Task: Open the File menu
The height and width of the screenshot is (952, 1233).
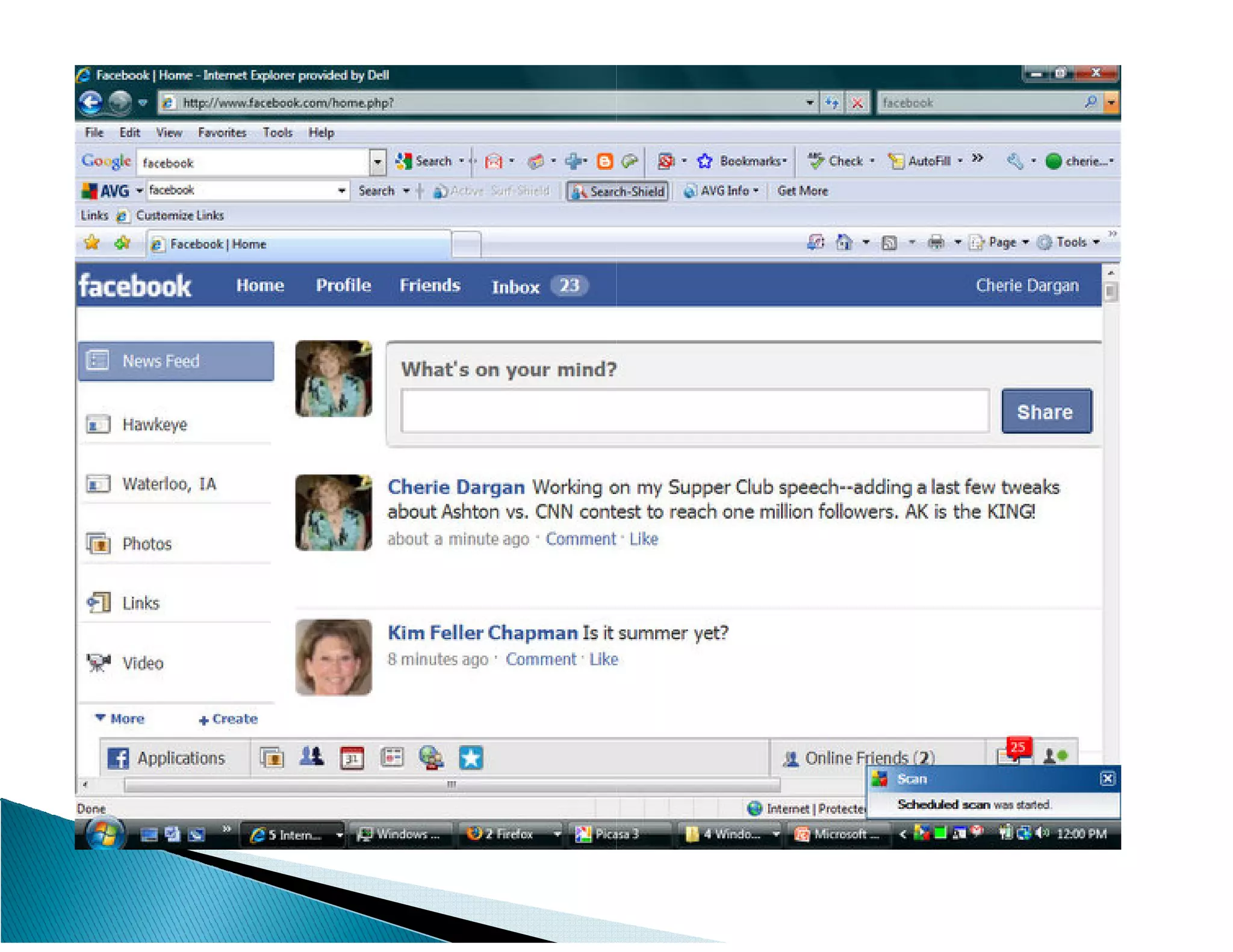Action: pos(94,132)
